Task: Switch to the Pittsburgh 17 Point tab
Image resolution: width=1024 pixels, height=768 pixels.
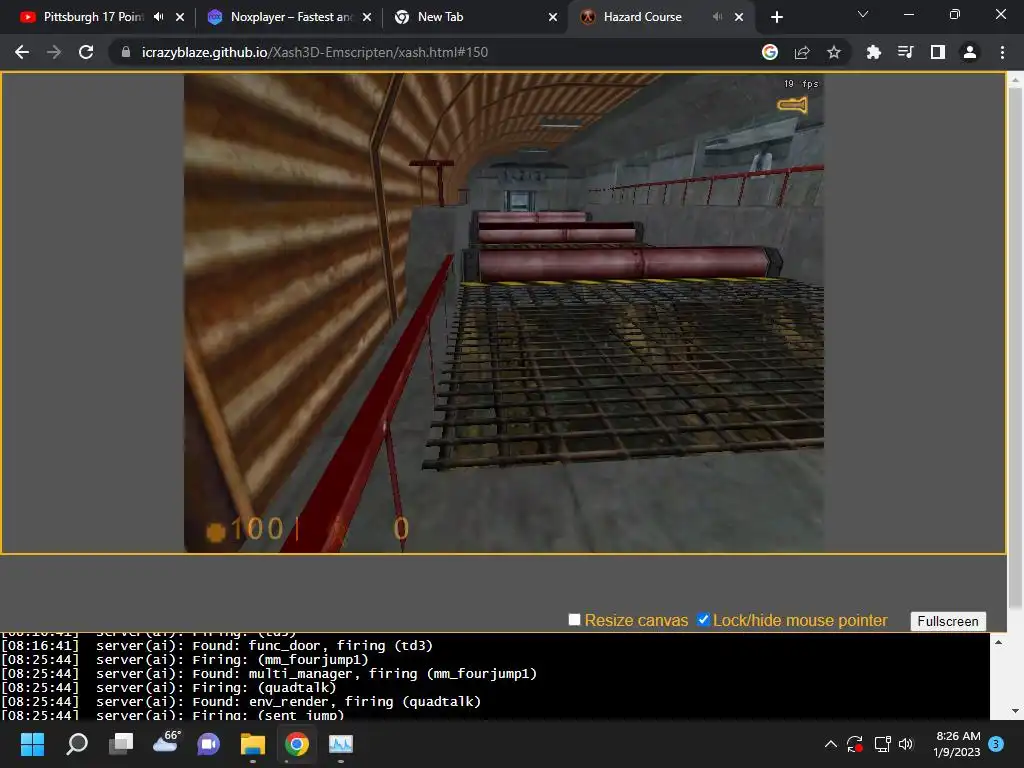Action: click(x=93, y=17)
